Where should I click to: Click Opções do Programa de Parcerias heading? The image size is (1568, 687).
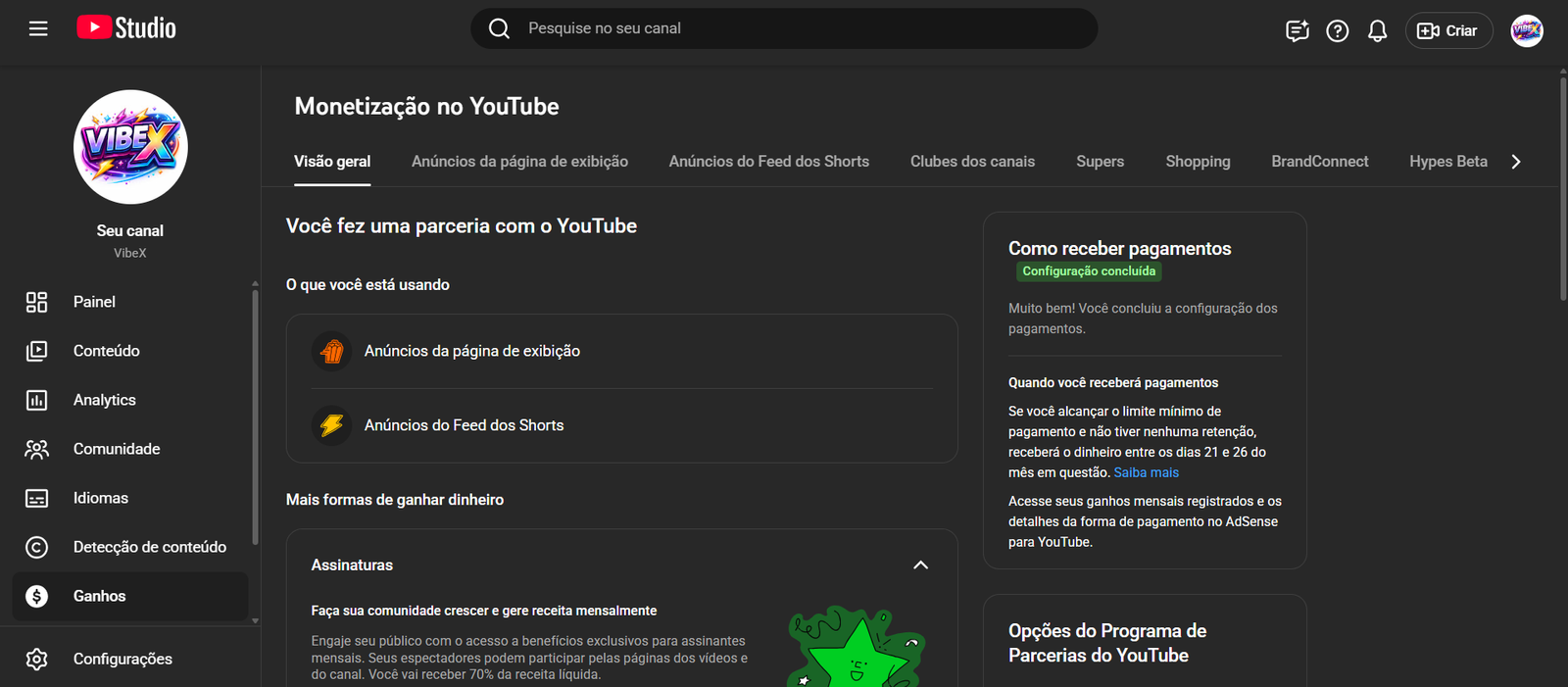pos(1107,643)
